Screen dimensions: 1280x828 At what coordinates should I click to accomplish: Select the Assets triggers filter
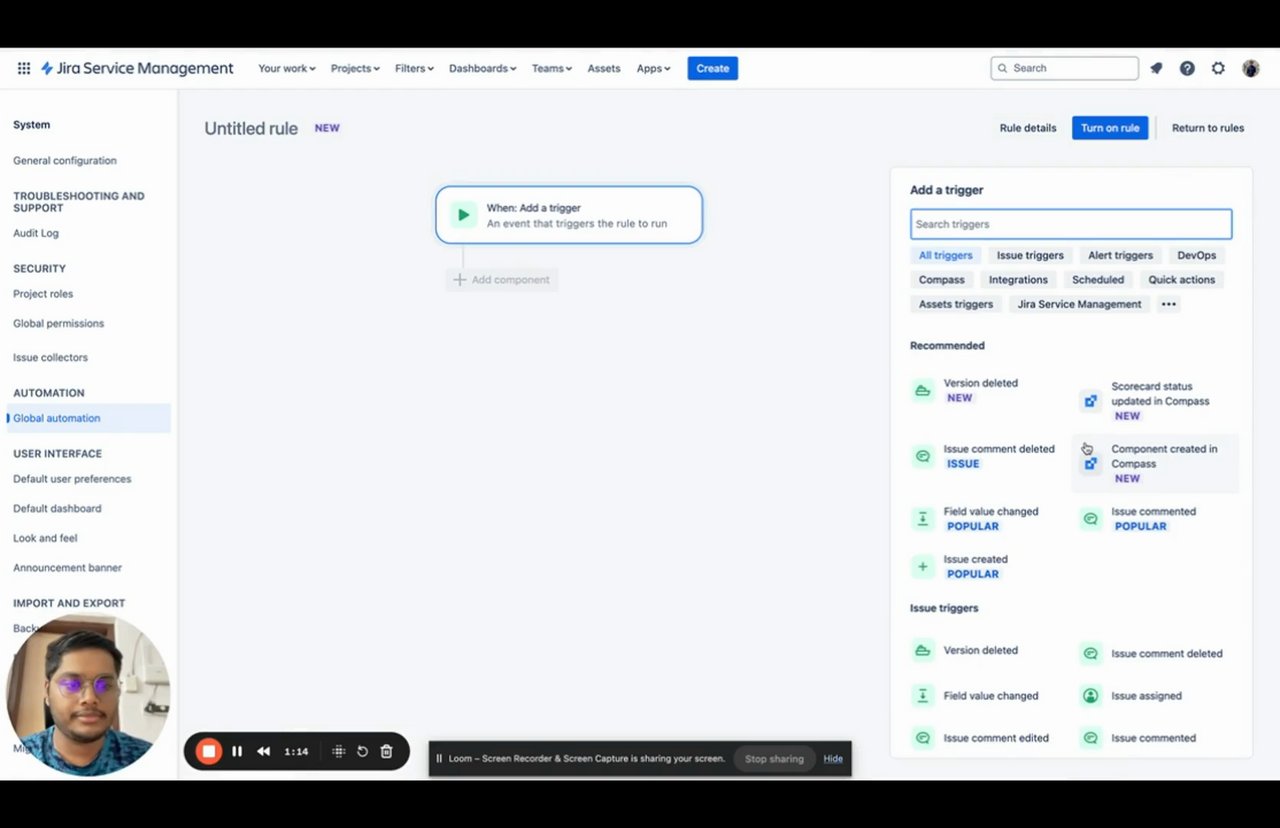coord(956,304)
